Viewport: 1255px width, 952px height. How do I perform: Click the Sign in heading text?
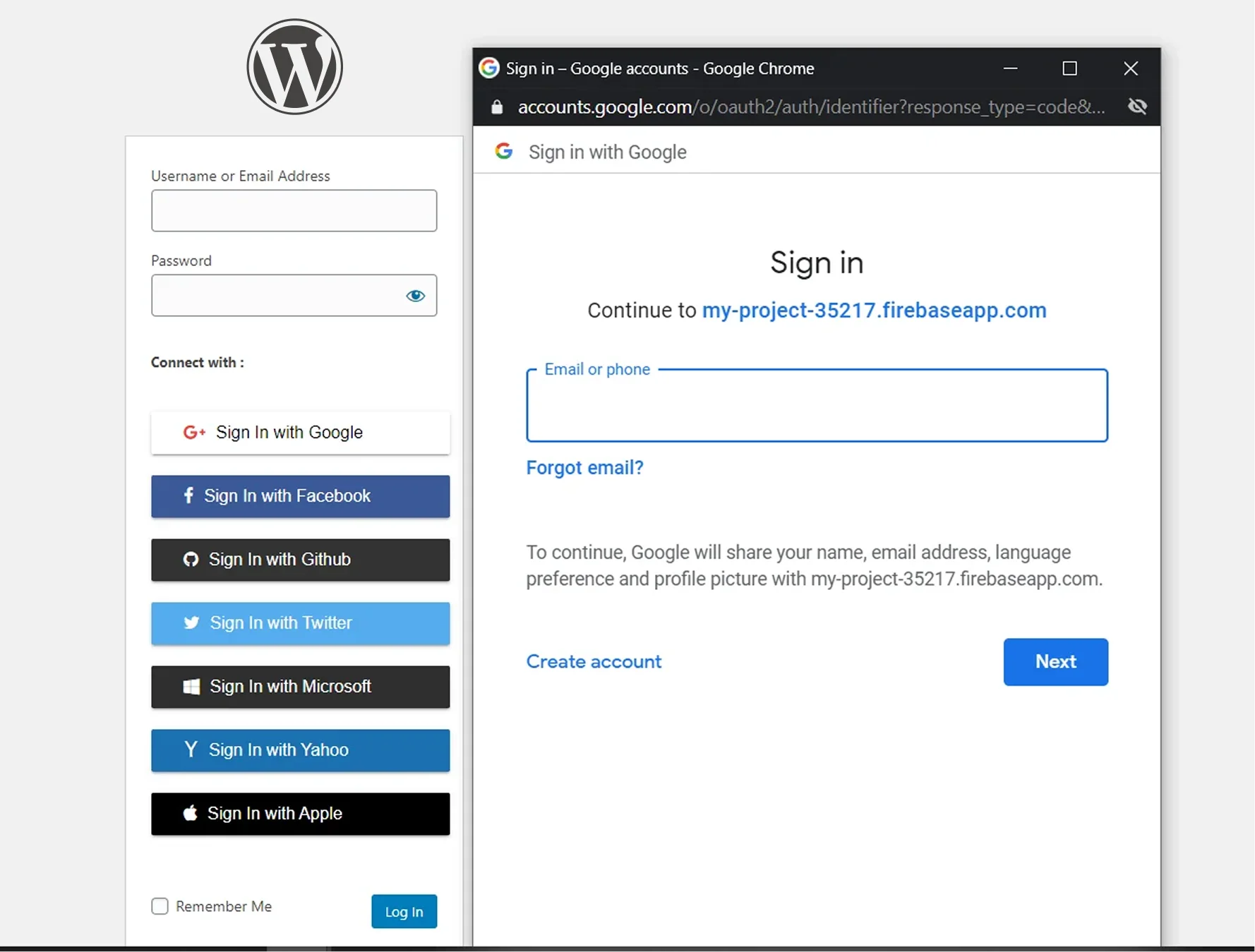(x=817, y=263)
